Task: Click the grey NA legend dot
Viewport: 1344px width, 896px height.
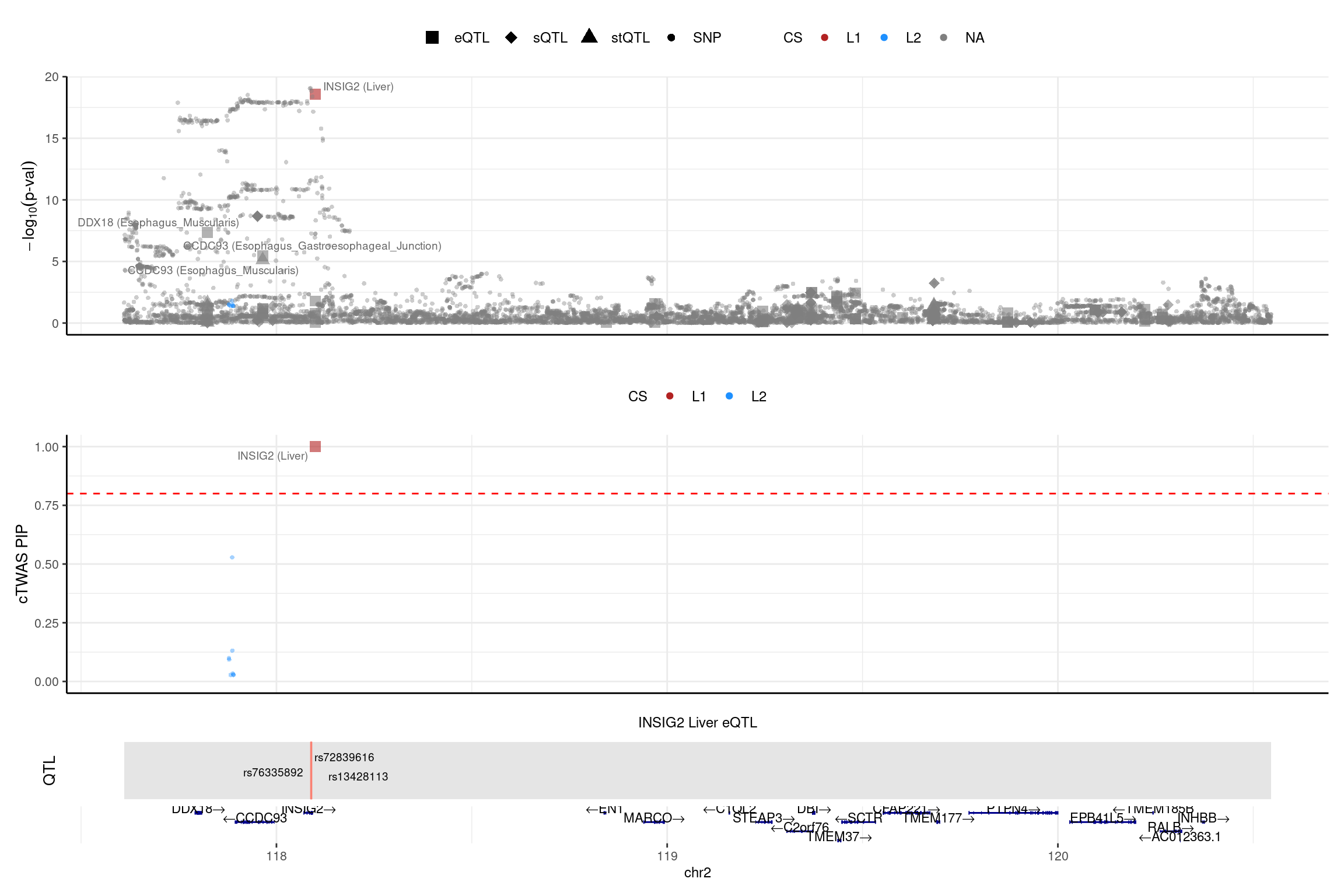Action: pyautogui.click(x=944, y=38)
